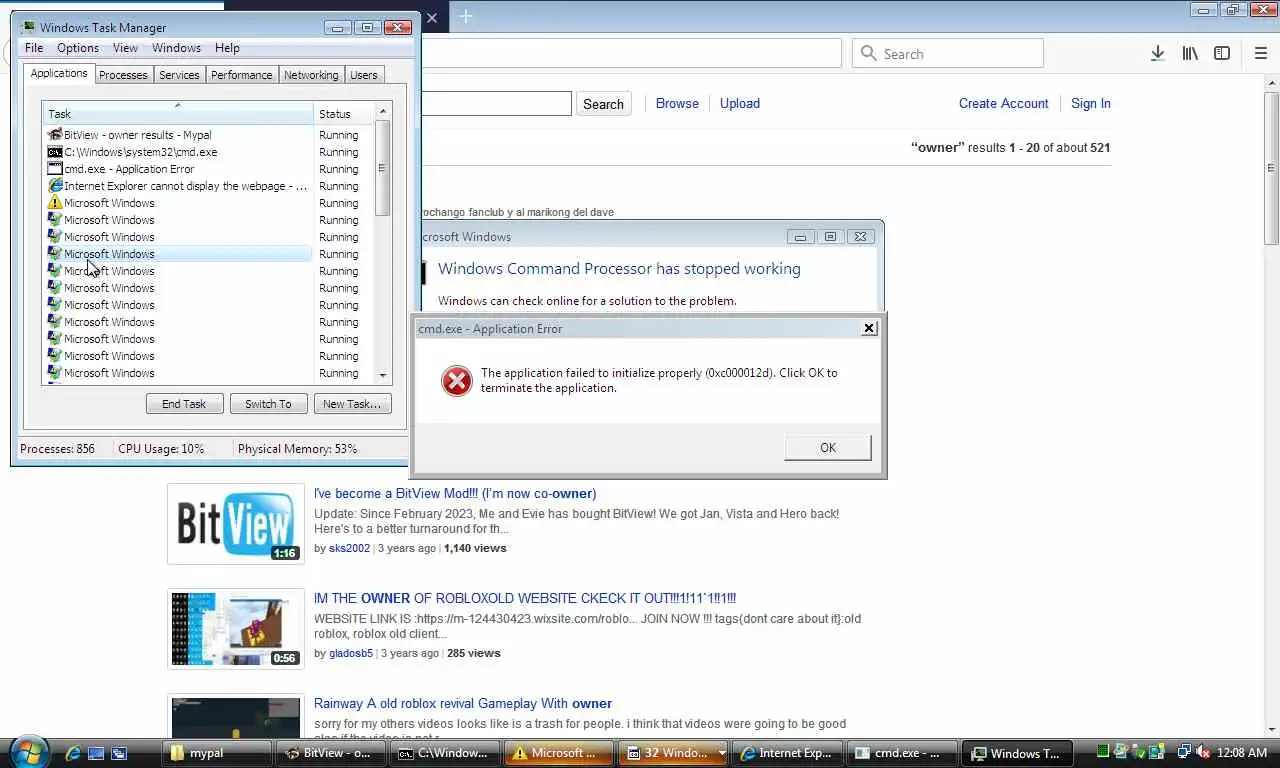Viewport: 1280px width, 768px height.
Task: Expand the grouped 32 Windows taskbar dropdown arrow
Action: (722, 753)
